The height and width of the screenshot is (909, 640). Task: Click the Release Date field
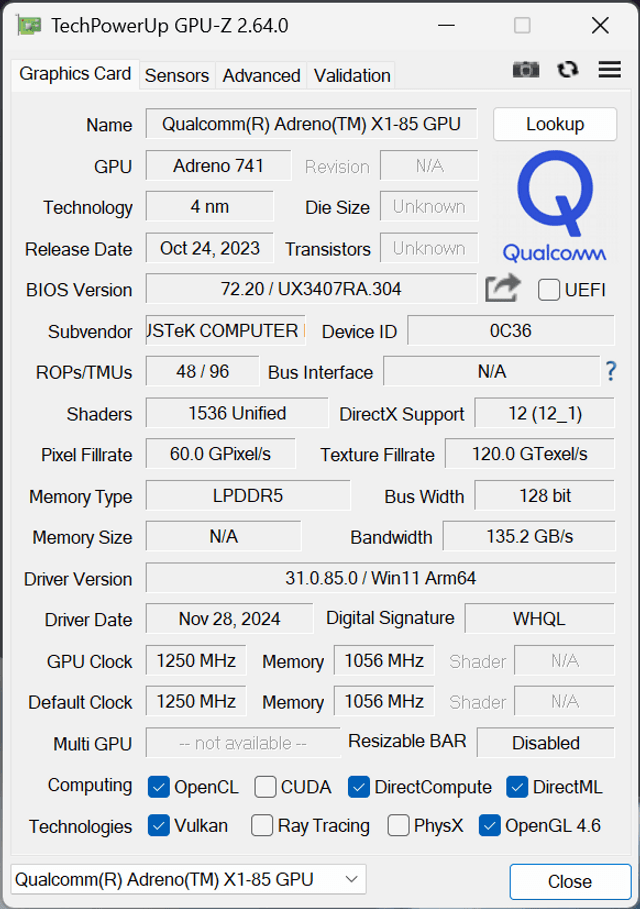209,248
